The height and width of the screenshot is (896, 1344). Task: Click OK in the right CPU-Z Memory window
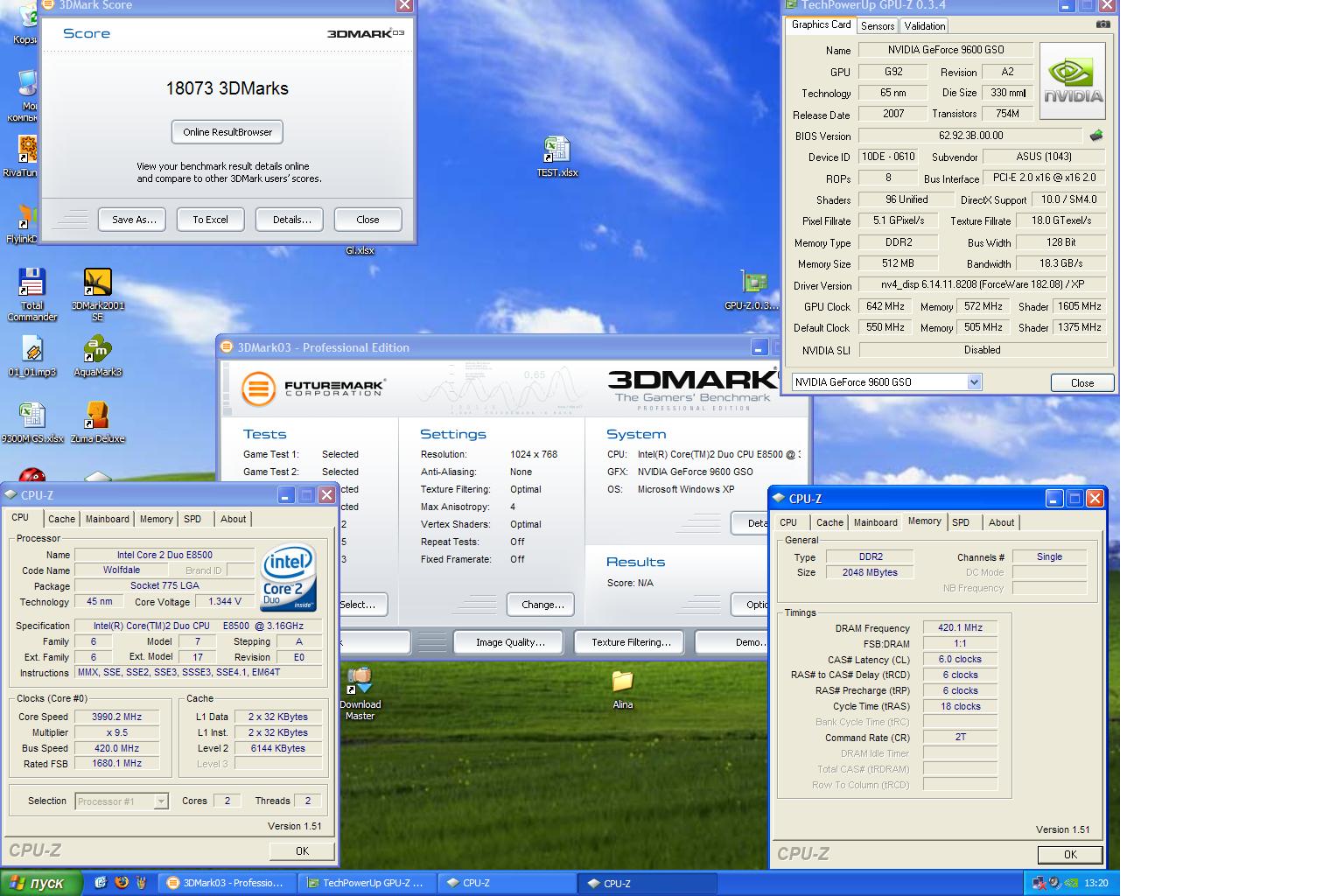tap(1069, 855)
